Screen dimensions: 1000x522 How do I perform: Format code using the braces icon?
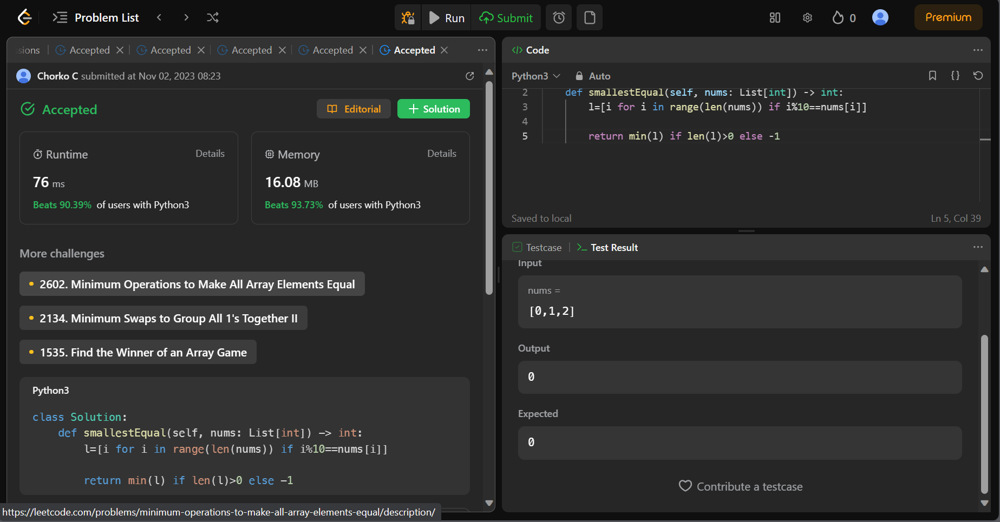point(955,76)
